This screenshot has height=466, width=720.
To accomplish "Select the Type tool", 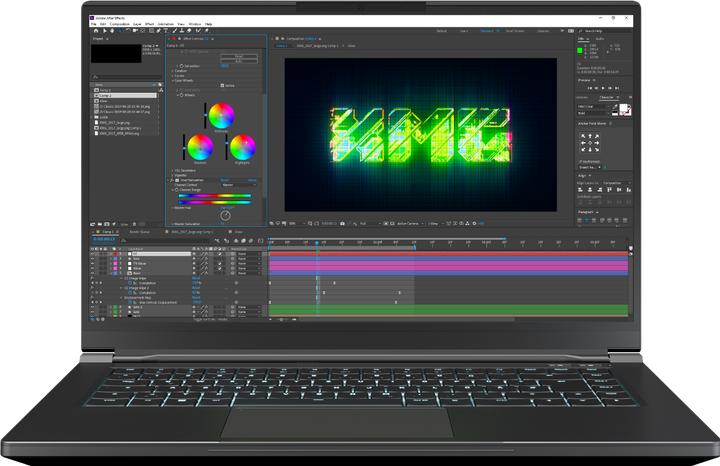I will tap(166, 31).
